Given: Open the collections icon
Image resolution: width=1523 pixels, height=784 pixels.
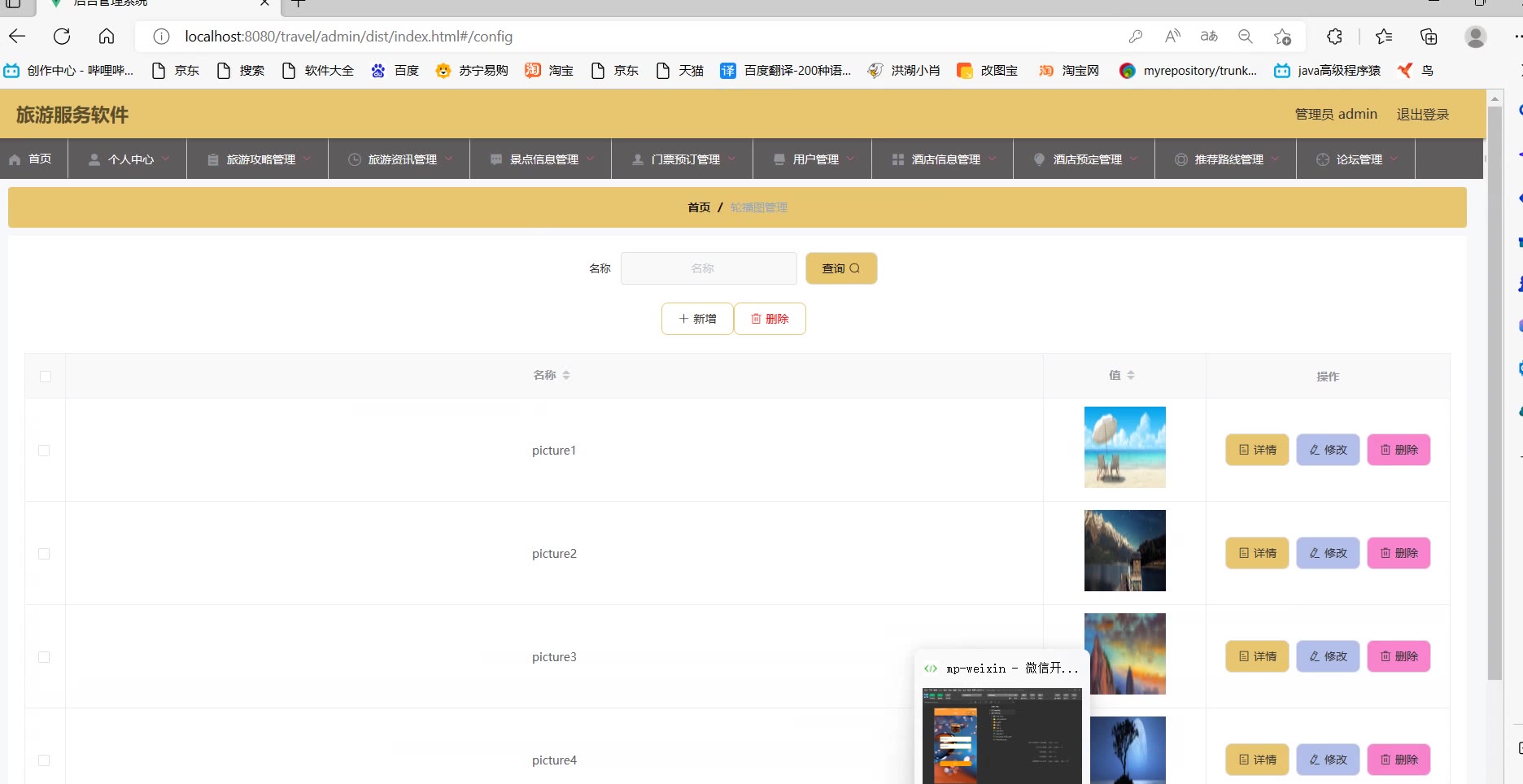Looking at the screenshot, I should pos(1429,37).
